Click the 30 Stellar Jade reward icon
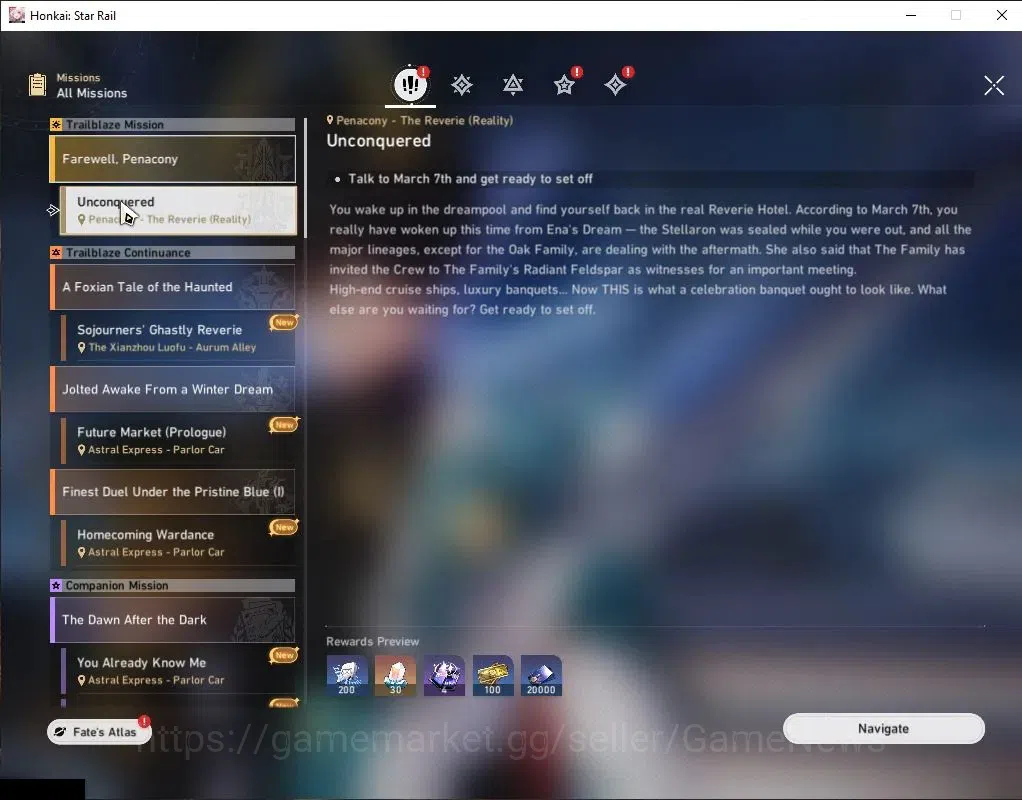Screen dimensions: 1022x800 click(396, 675)
